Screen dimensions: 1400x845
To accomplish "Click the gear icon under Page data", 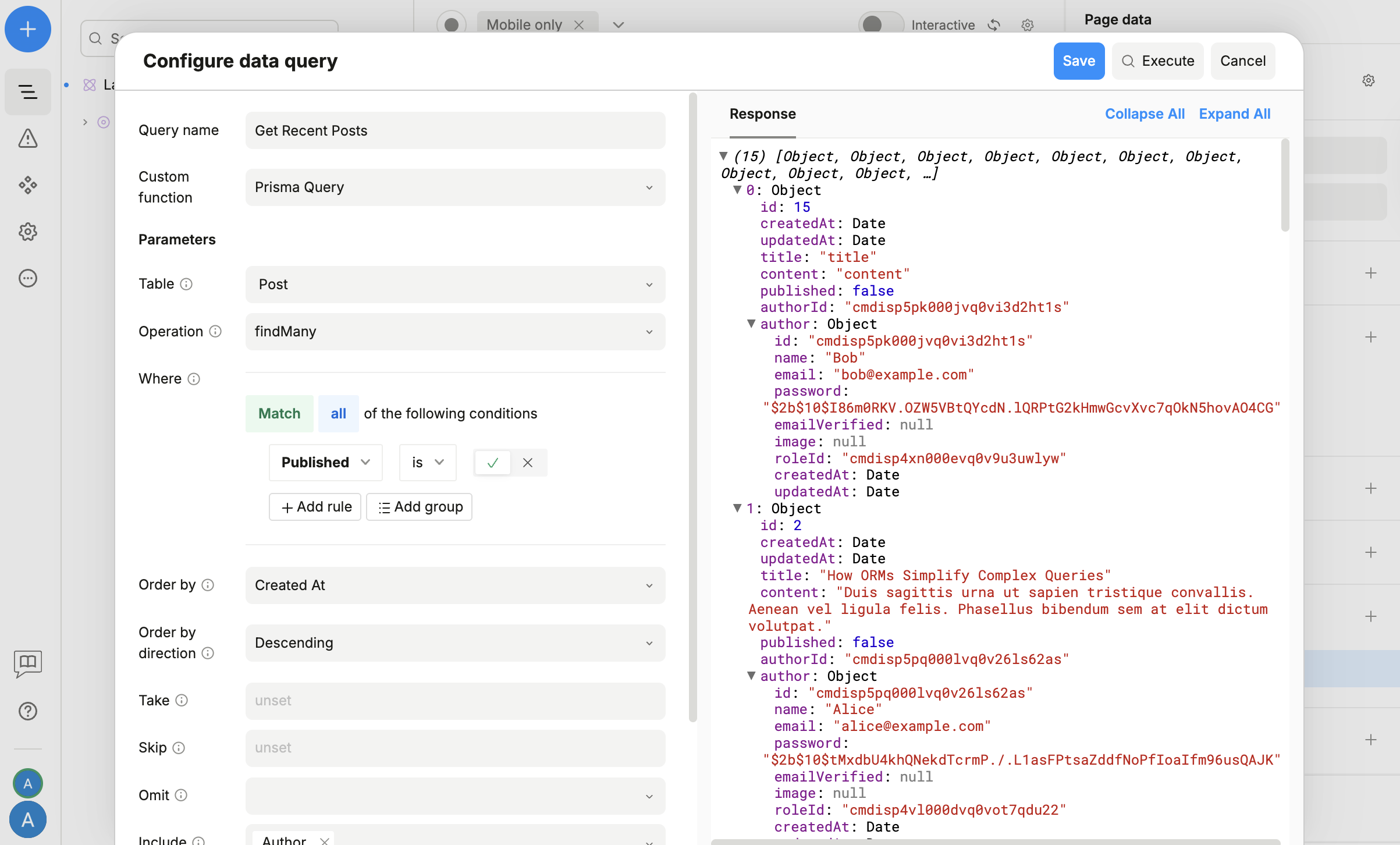I will click(1369, 80).
